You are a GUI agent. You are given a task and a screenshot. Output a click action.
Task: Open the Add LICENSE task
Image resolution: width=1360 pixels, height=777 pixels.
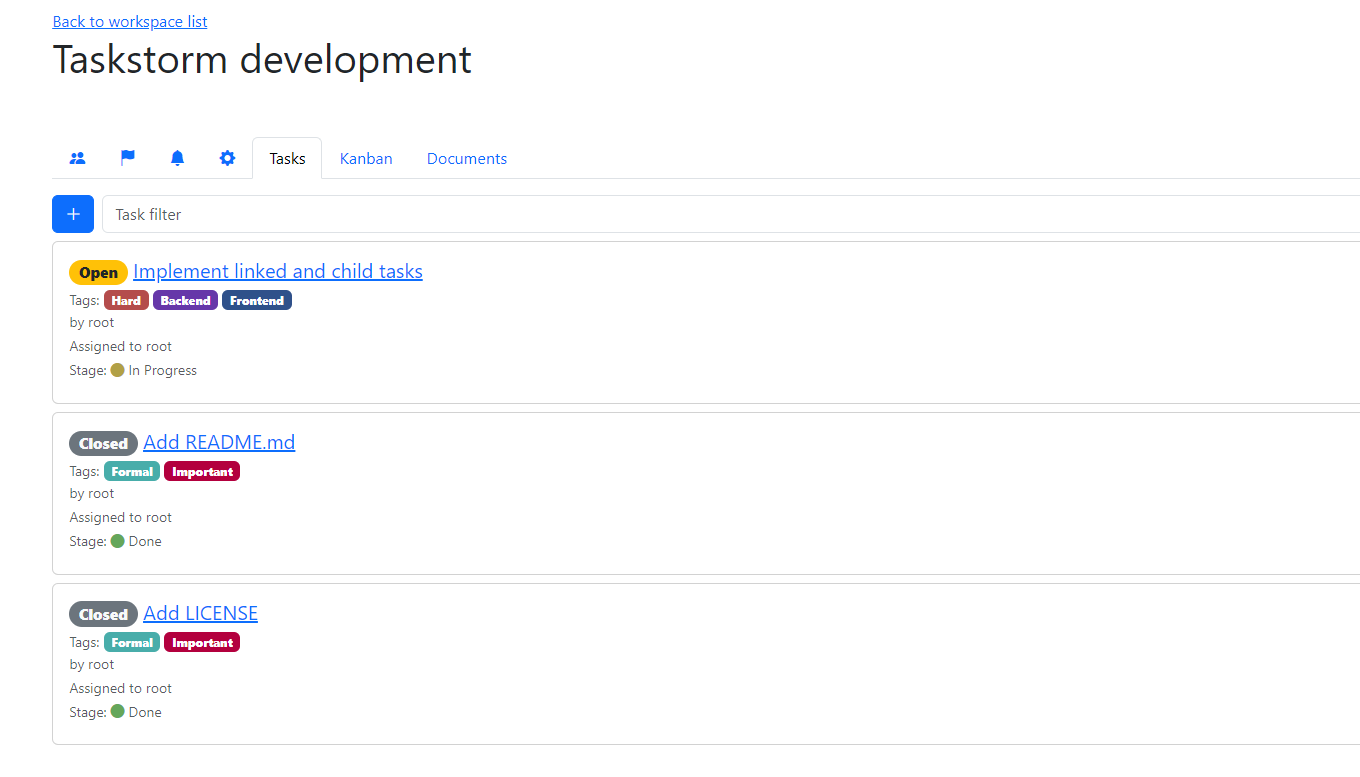click(x=200, y=613)
